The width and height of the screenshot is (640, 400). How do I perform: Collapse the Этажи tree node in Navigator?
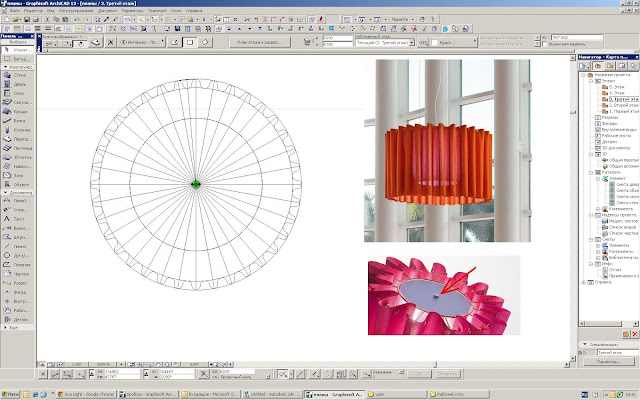pyautogui.click(x=591, y=81)
